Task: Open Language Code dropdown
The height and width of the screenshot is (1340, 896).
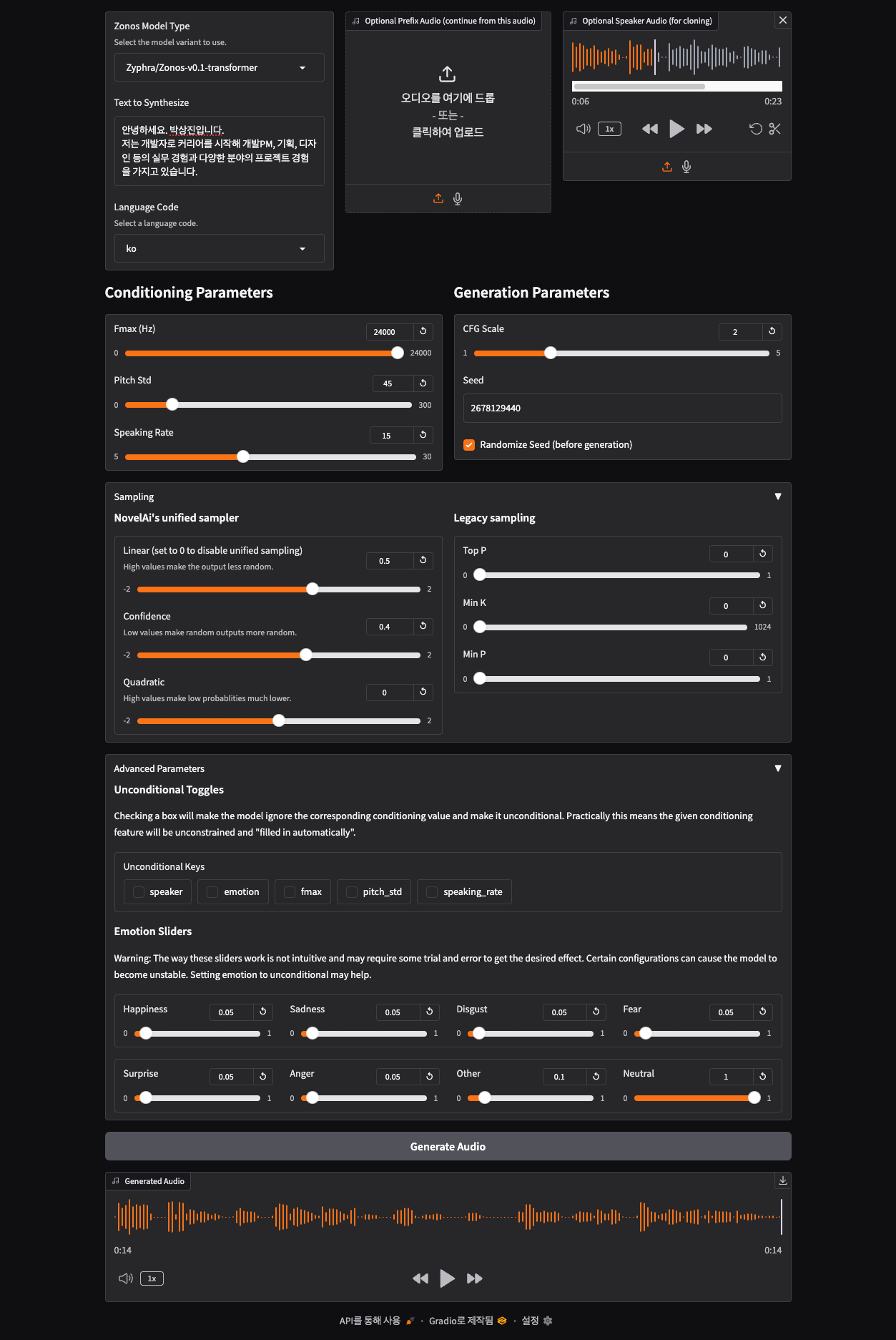Action: point(219,248)
